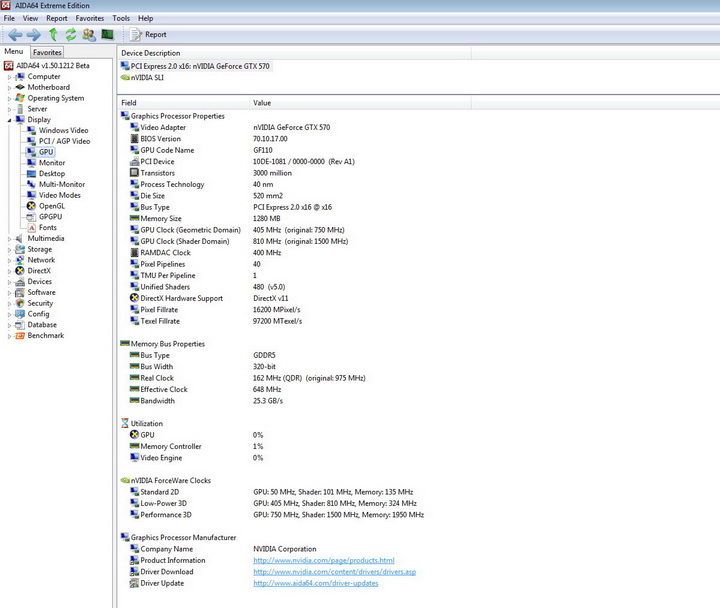Image resolution: width=720 pixels, height=608 pixels.
Task: Click the Motherboard category icon
Action: coord(20,87)
